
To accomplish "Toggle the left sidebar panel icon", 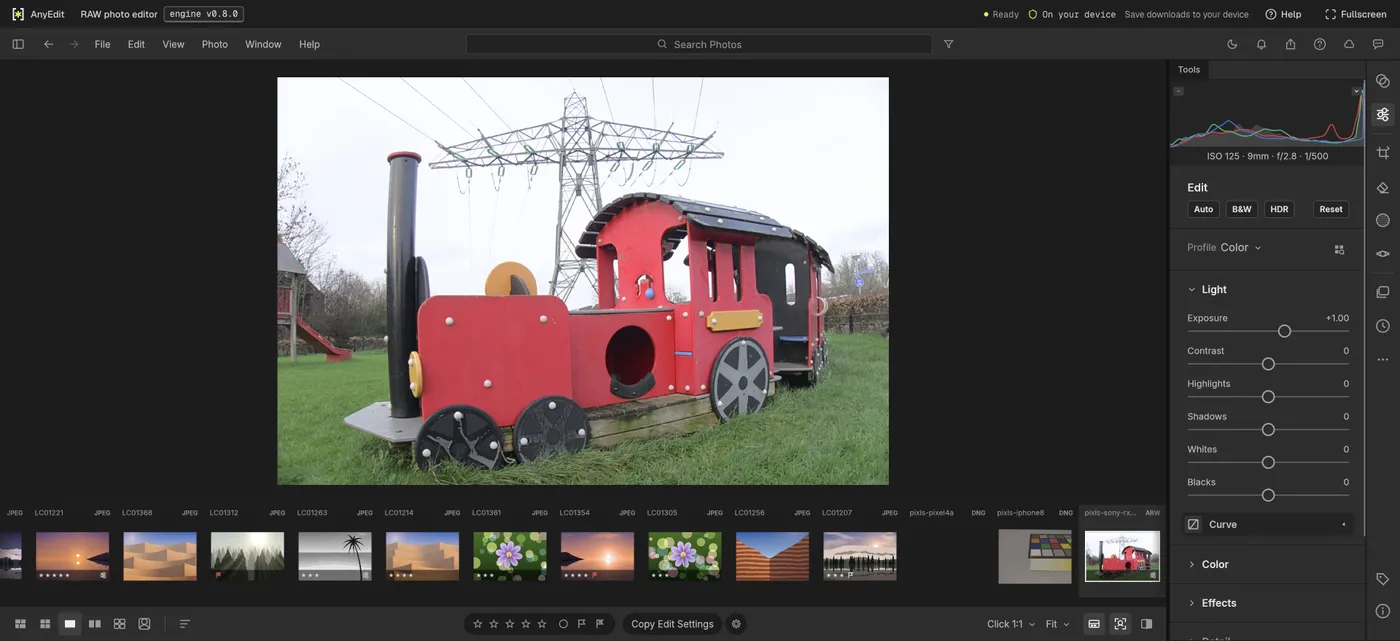I will click(18, 44).
